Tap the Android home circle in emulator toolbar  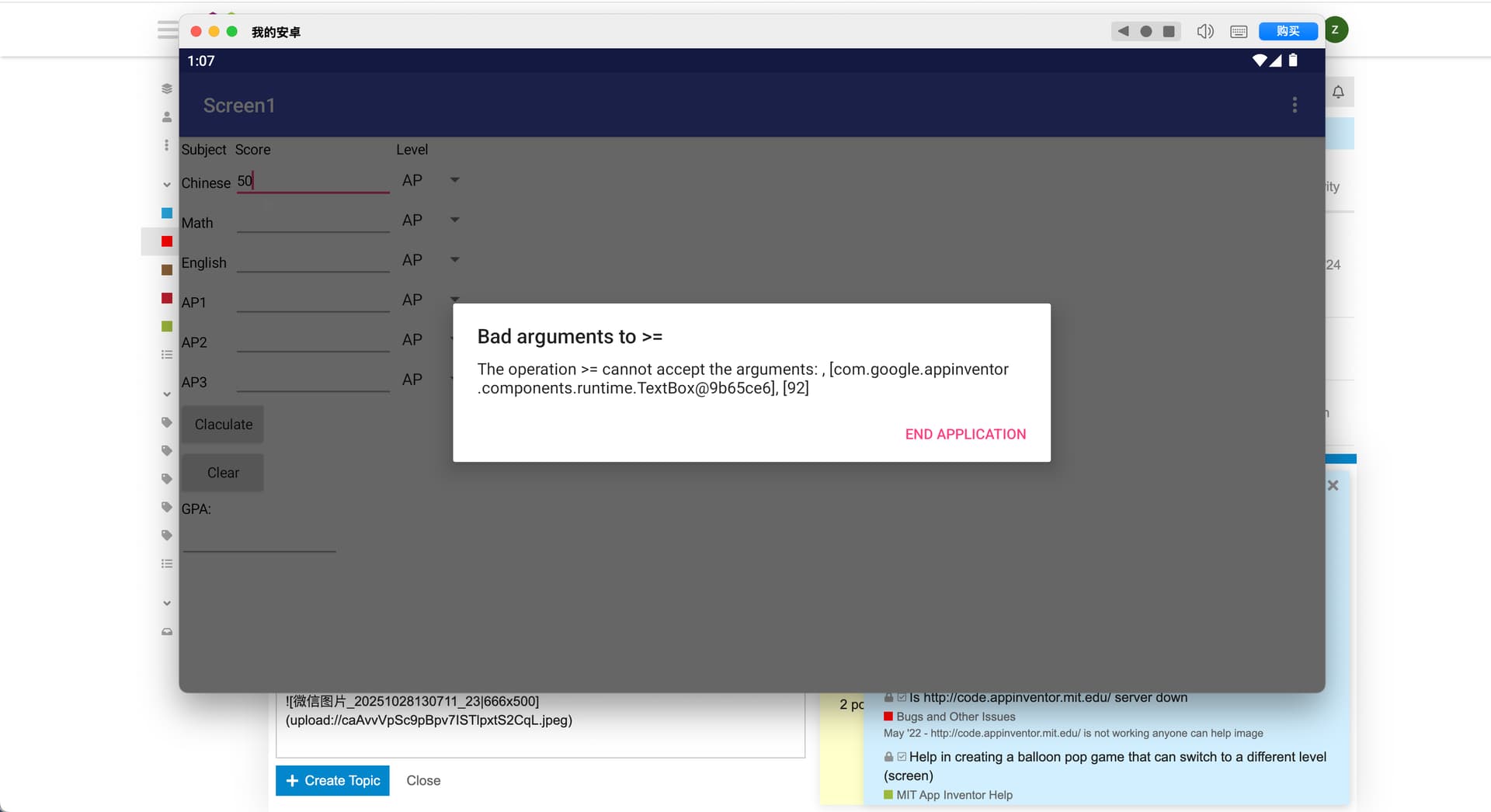click(x=1145, y=31)
